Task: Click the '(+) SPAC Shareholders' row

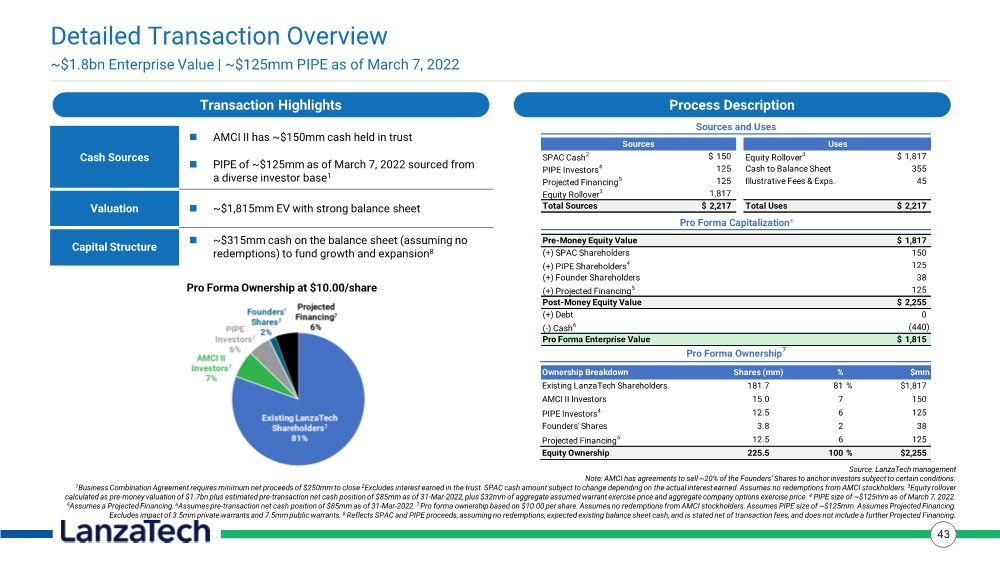Action: pyautogui.click(x=735, y=253)
